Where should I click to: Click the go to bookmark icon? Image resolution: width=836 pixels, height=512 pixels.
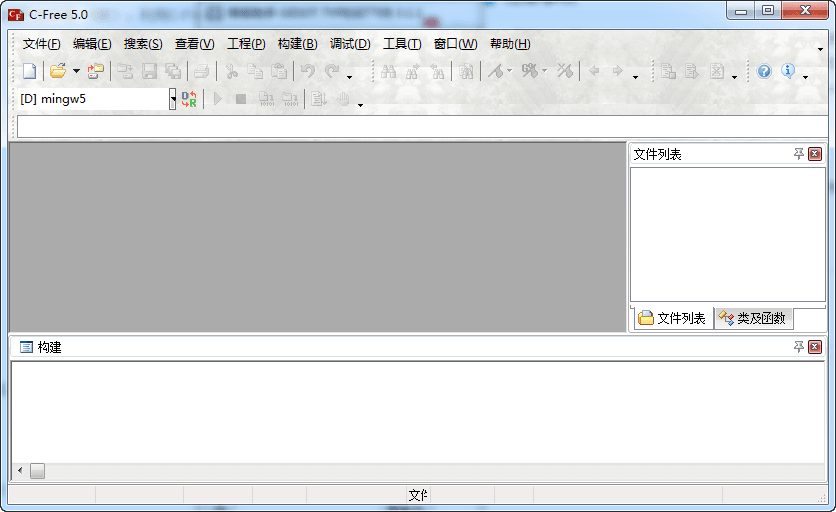coord(529,71)
